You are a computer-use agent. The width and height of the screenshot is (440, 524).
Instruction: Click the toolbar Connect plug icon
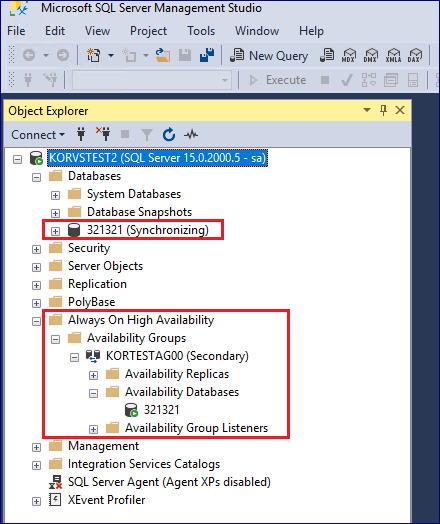[28, 80]
